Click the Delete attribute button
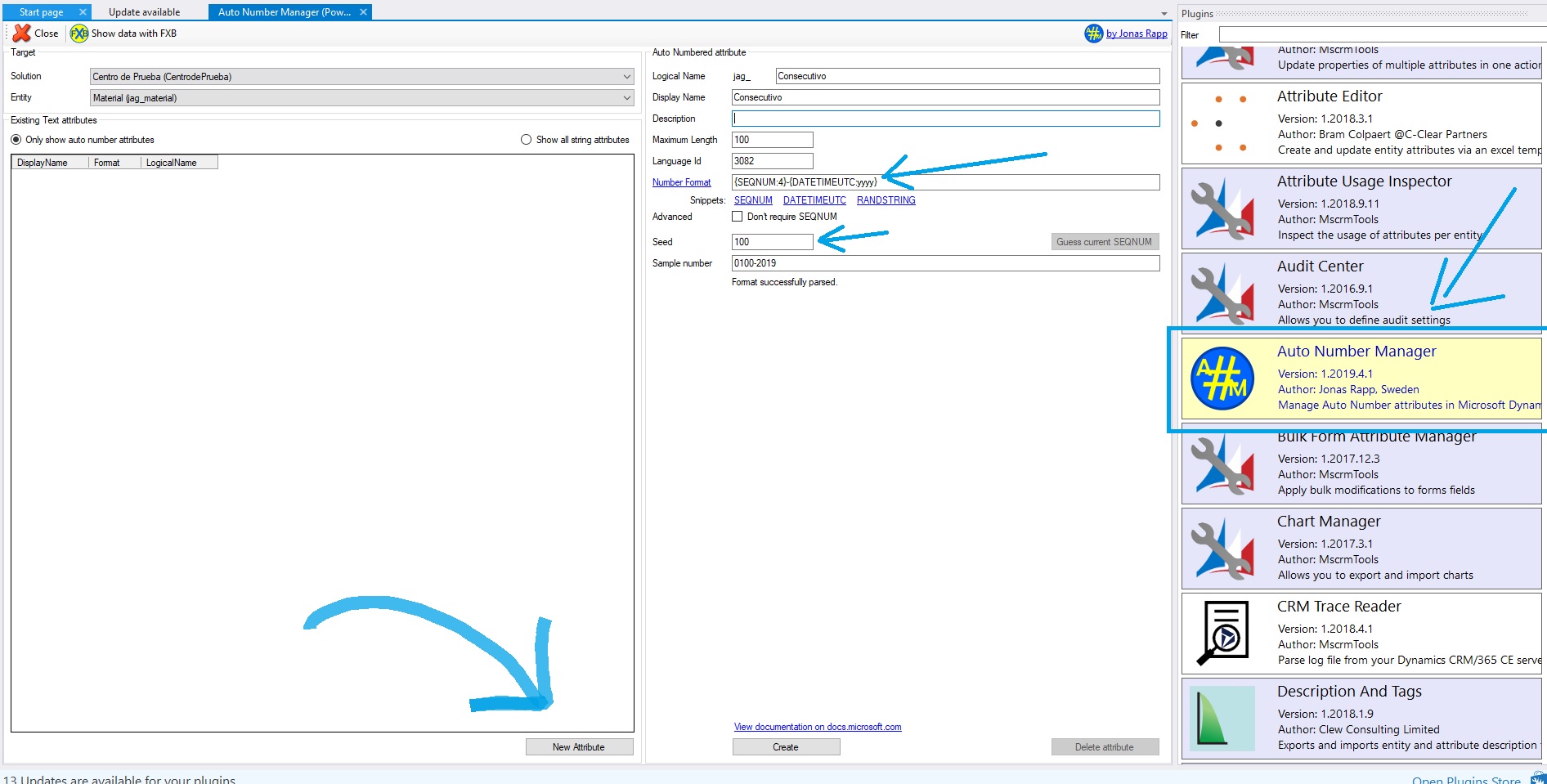Image resolution: width=1547 pixels, height=784 pixels. pyautogui.click(x=1105, y=747)
